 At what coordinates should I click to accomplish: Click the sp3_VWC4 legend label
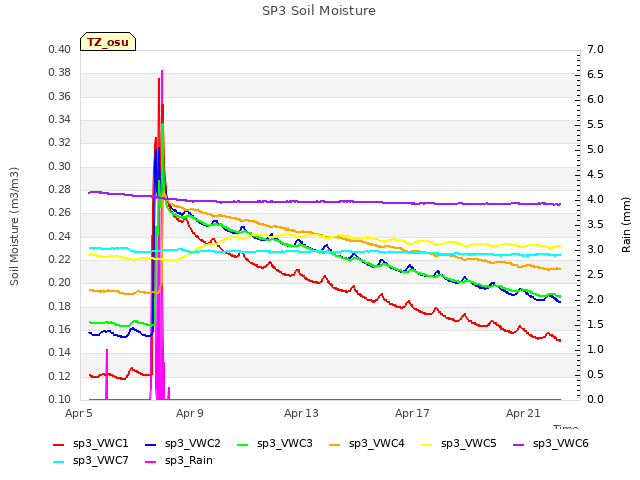coord(376,443)
